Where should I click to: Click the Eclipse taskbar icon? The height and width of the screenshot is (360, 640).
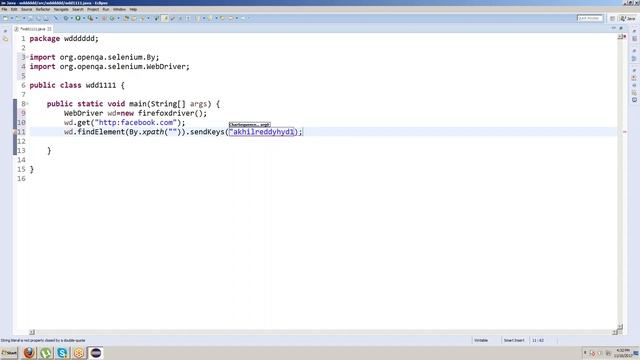pos(96,353)
